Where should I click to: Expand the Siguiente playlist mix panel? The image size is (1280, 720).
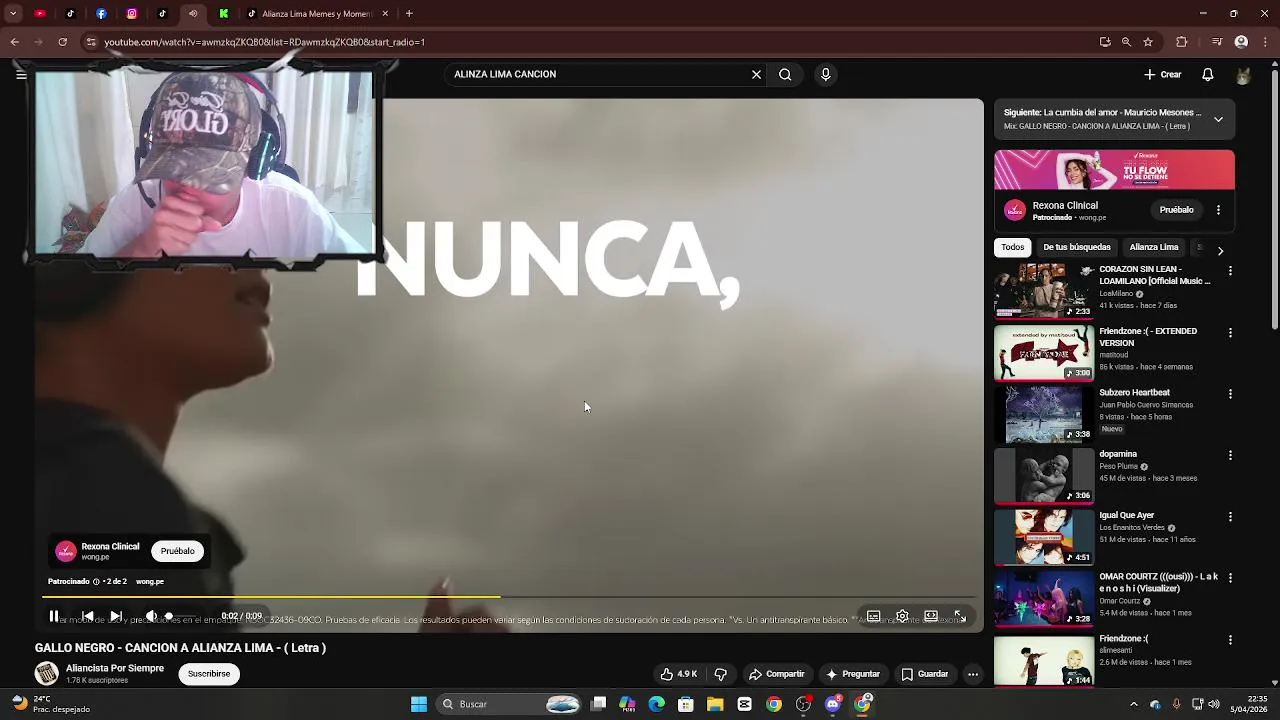point(1218,119)
